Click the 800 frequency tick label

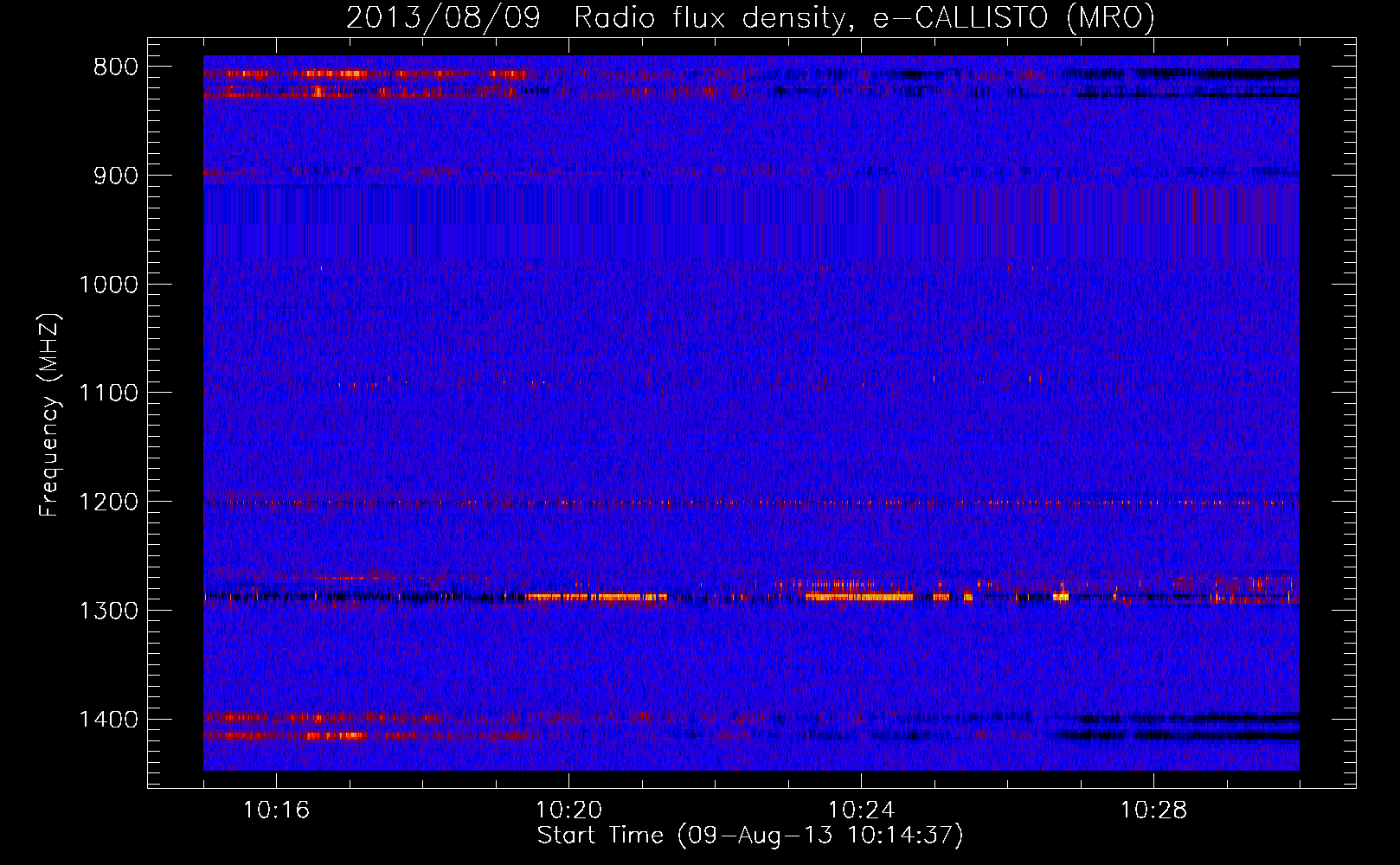(115, 67)
